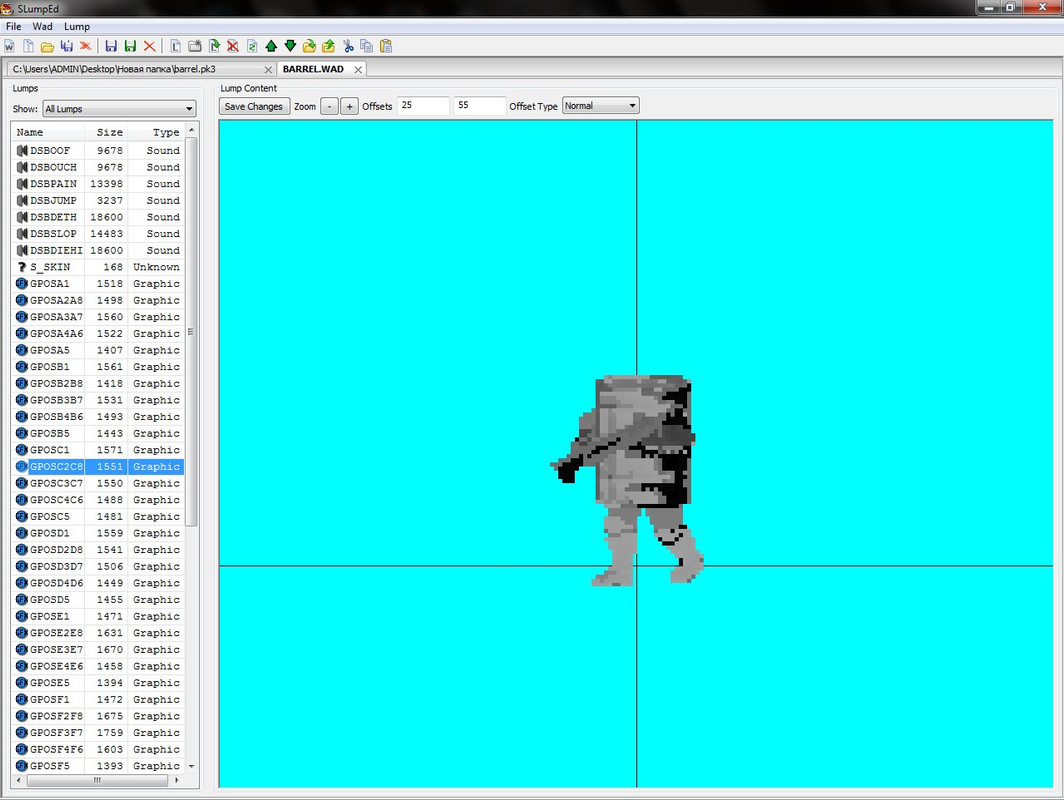Move the lump down with green down arrow

(290, 46)
